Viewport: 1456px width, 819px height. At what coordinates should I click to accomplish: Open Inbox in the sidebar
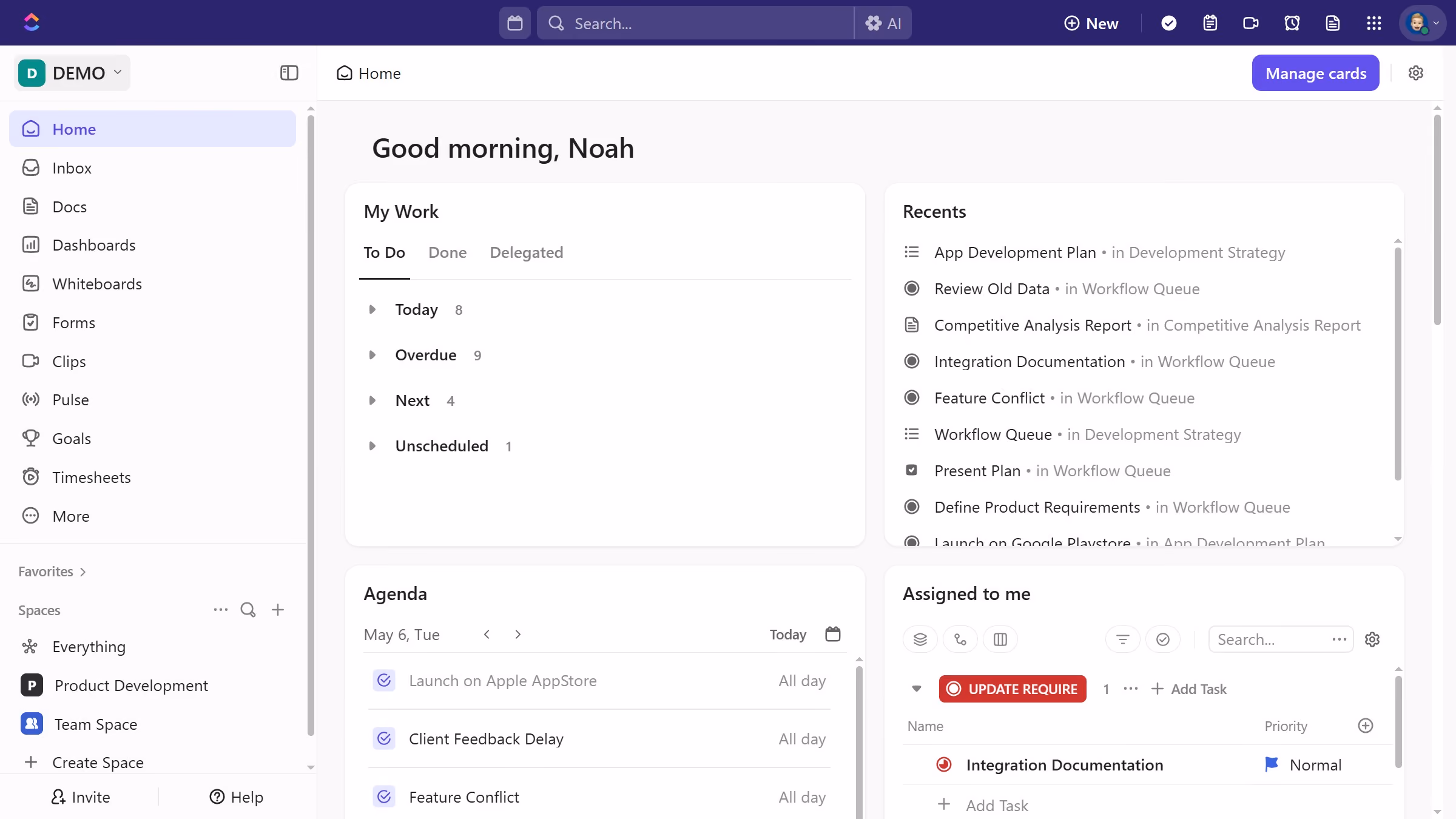tap(152, 168)
